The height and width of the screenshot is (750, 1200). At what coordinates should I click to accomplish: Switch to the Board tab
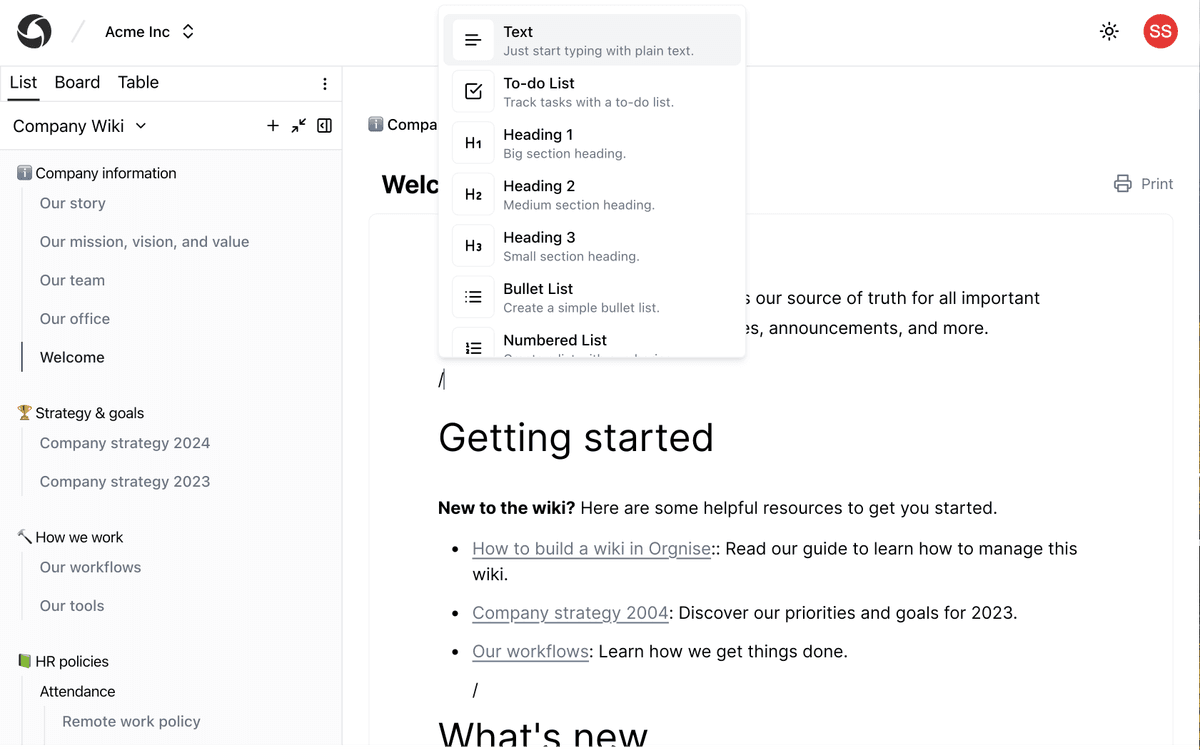point(77,83)
